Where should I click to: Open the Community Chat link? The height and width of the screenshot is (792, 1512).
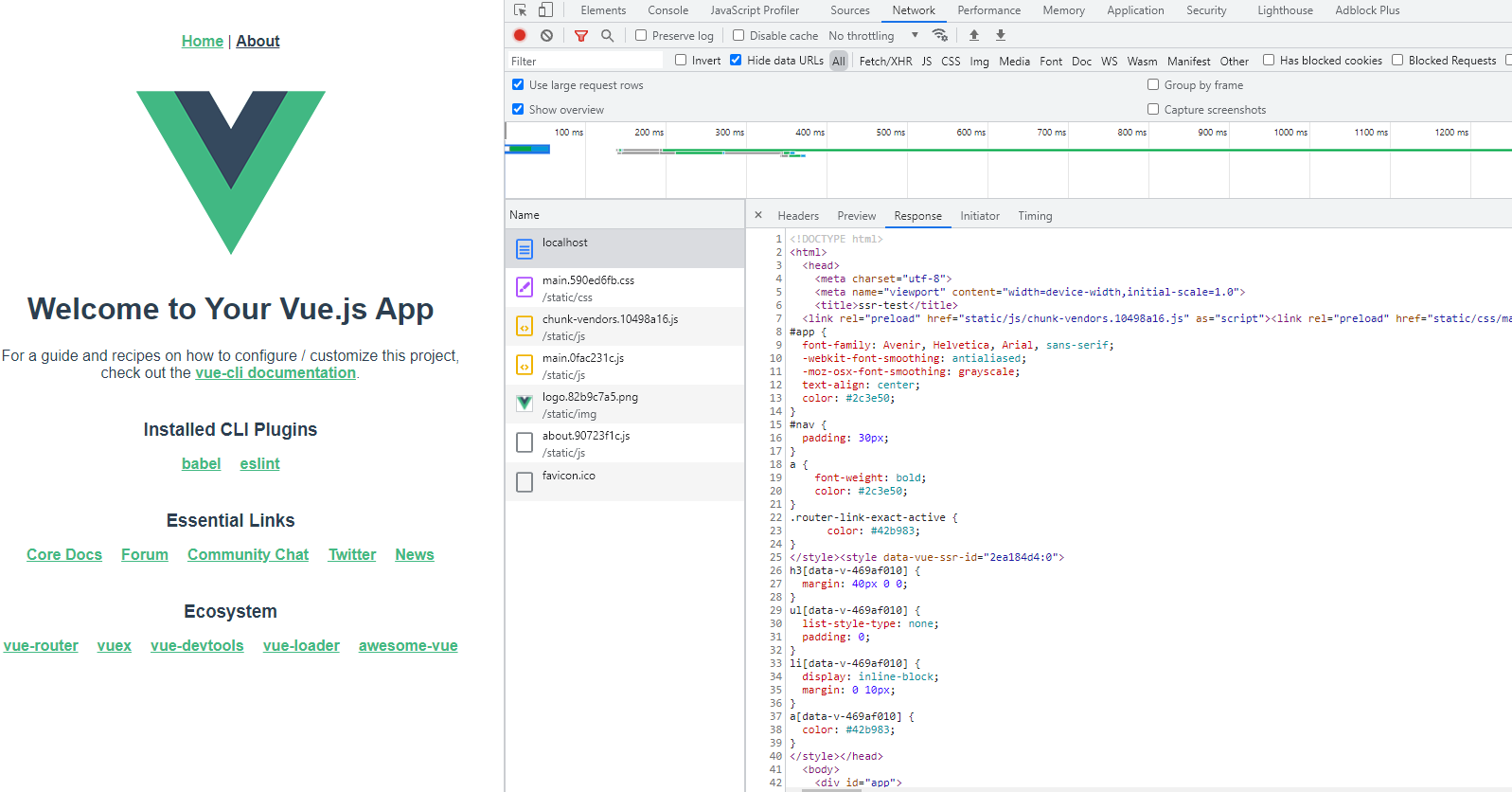coord(248,554)
